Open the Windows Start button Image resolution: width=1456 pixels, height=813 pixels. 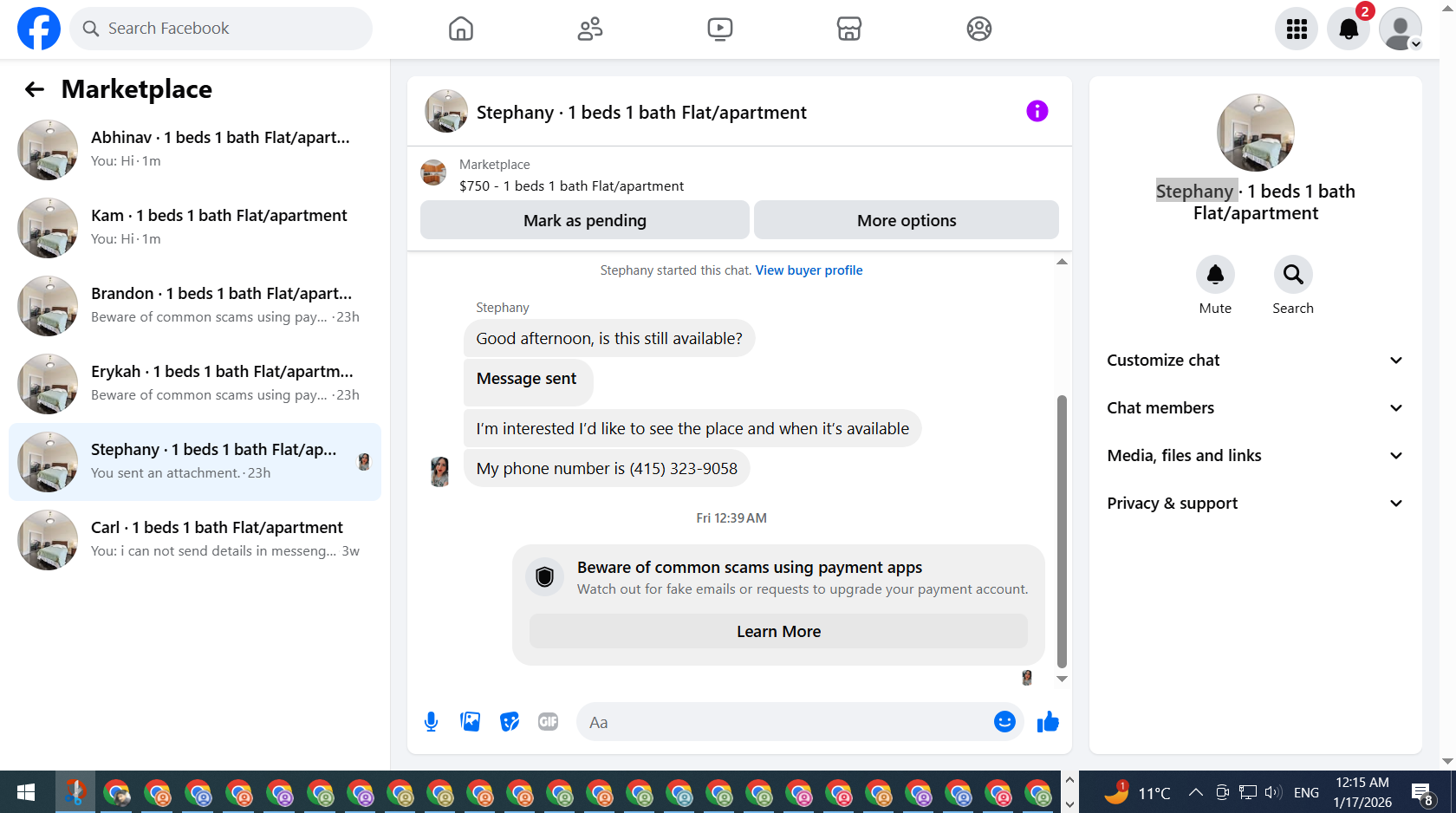(x=26, y=792)
